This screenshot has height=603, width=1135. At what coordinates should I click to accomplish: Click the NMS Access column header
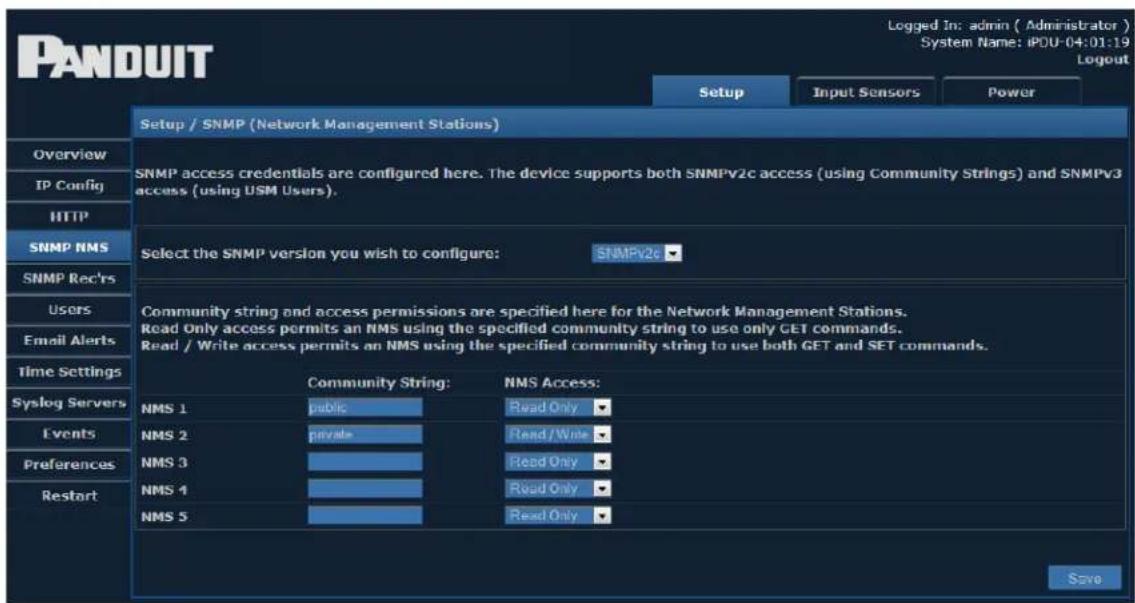click(552, 383)
